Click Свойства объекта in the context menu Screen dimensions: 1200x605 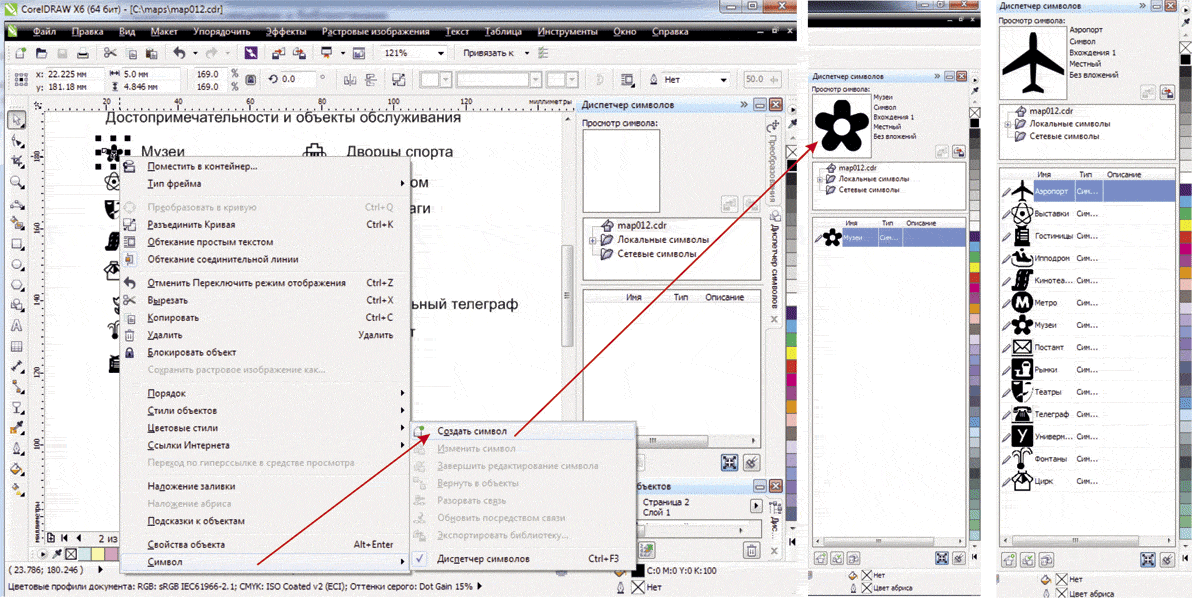click(186, 544)
